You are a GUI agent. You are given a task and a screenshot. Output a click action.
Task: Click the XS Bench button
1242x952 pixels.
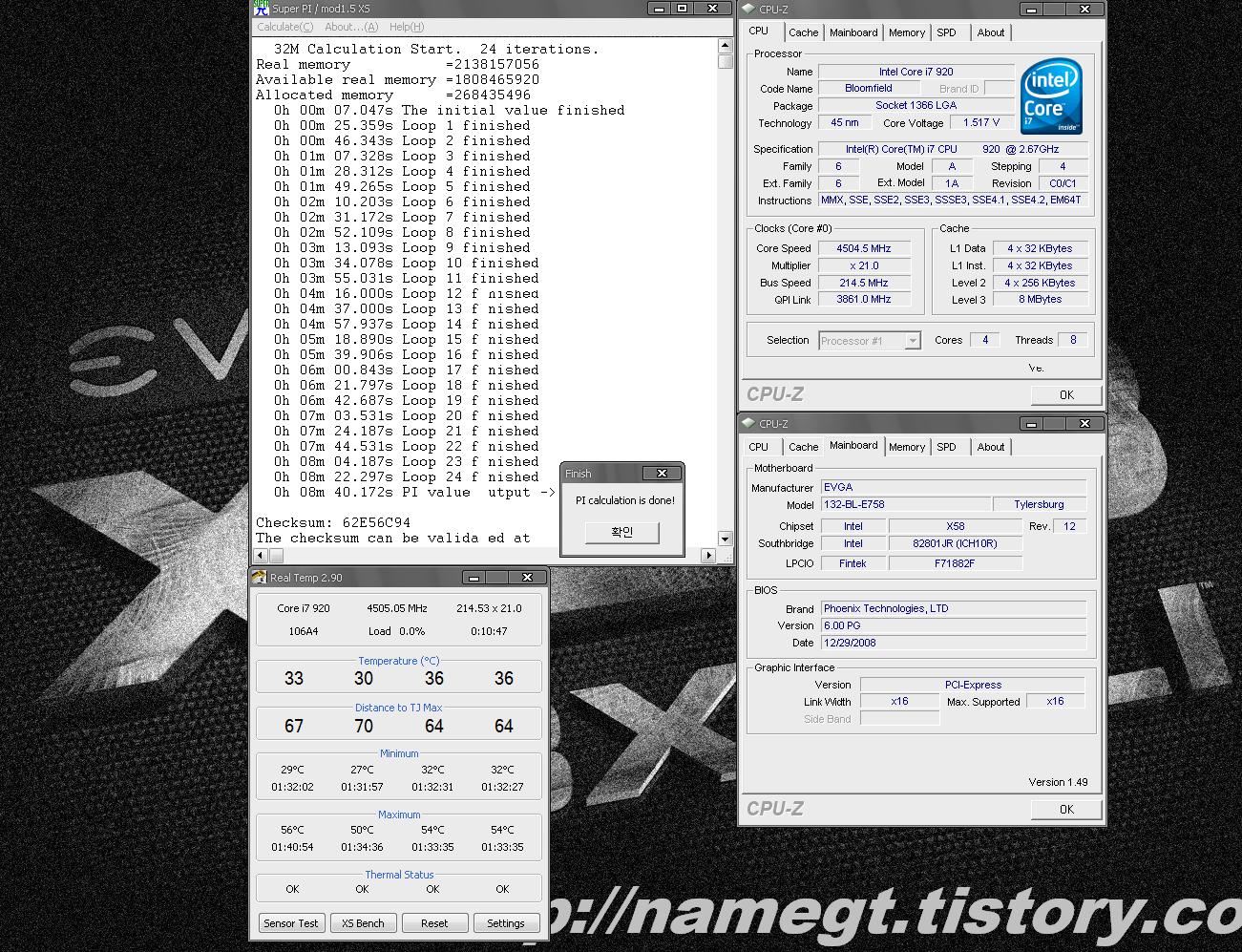[x=363, y=923]
